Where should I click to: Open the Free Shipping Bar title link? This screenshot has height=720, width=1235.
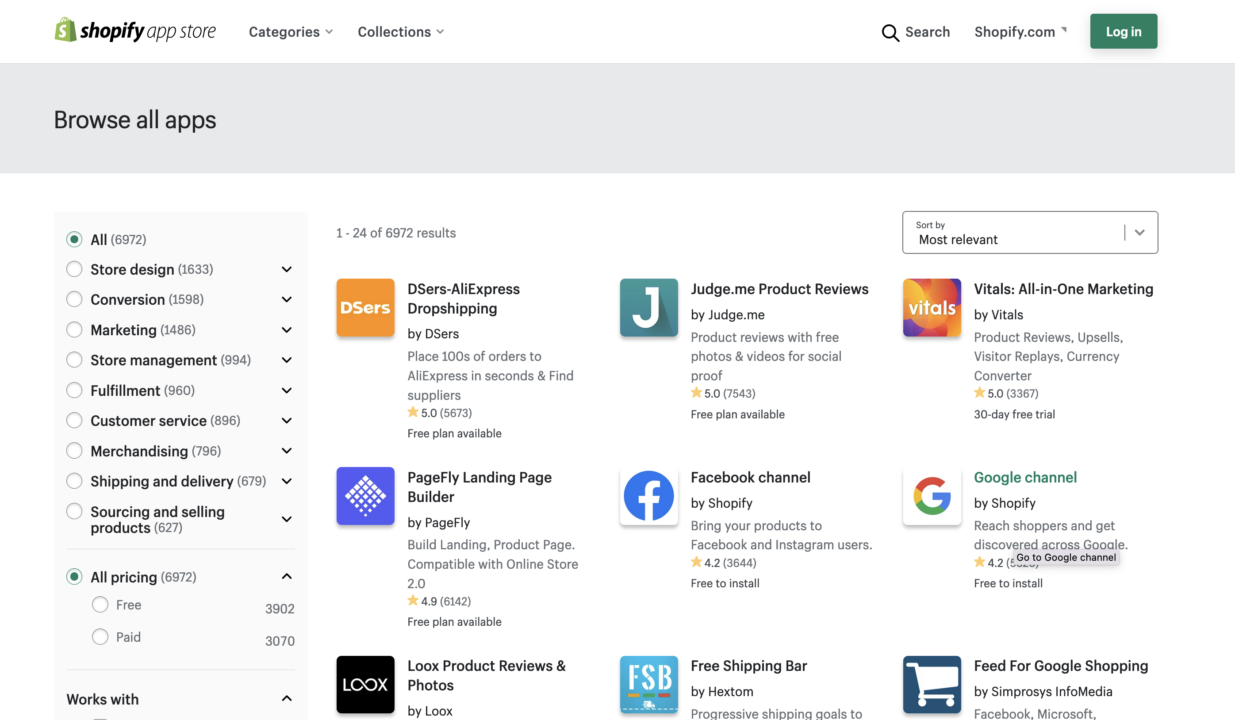tap(749, 666)
